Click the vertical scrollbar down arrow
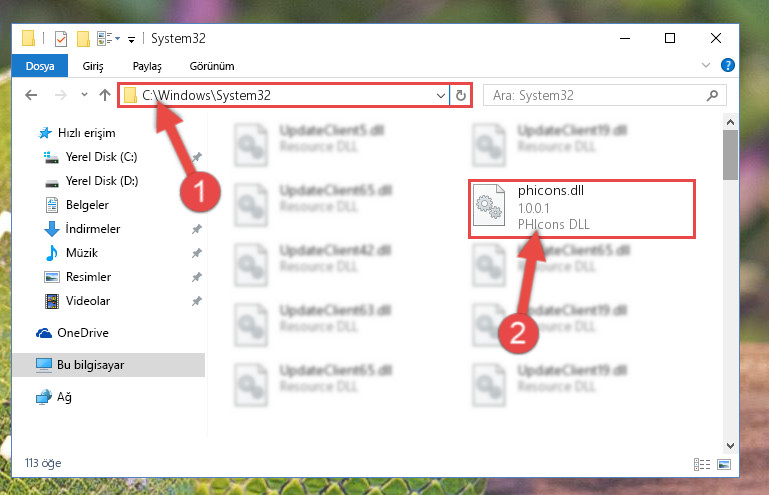The image size is (769, 495). click(730, 445)
